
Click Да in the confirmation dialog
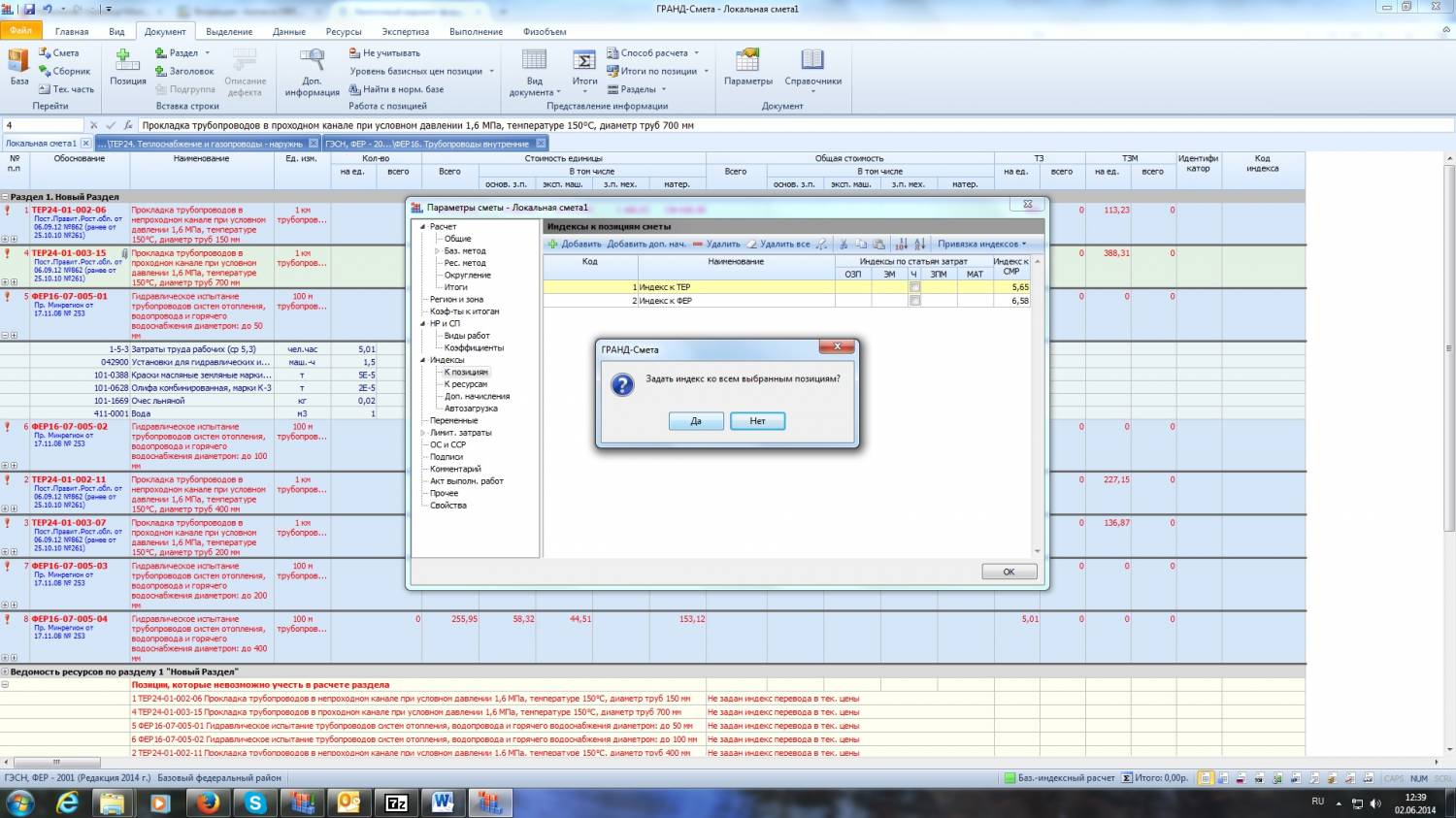pos(696,421)
